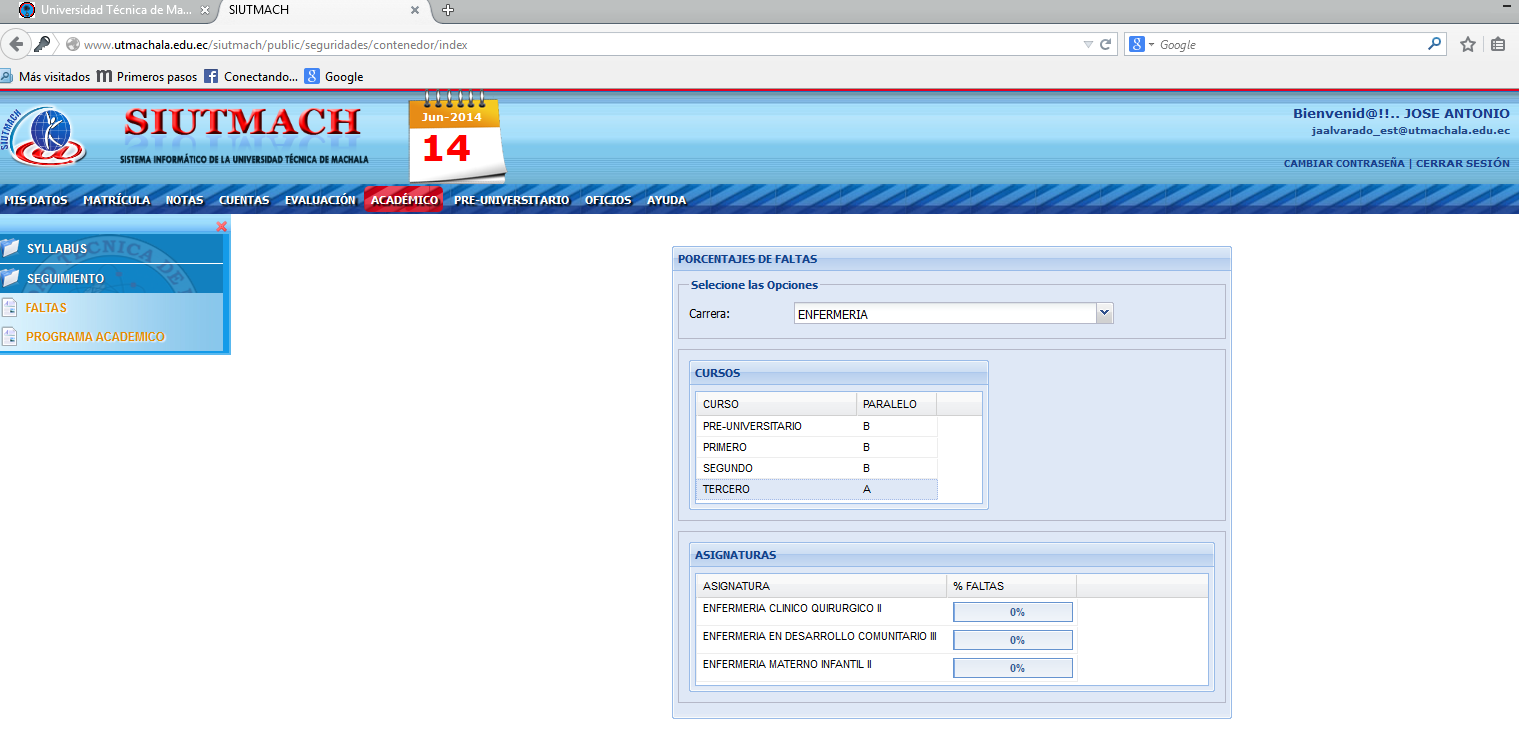
Task: Go back using the browser back arrow
Action: point(15,44)
